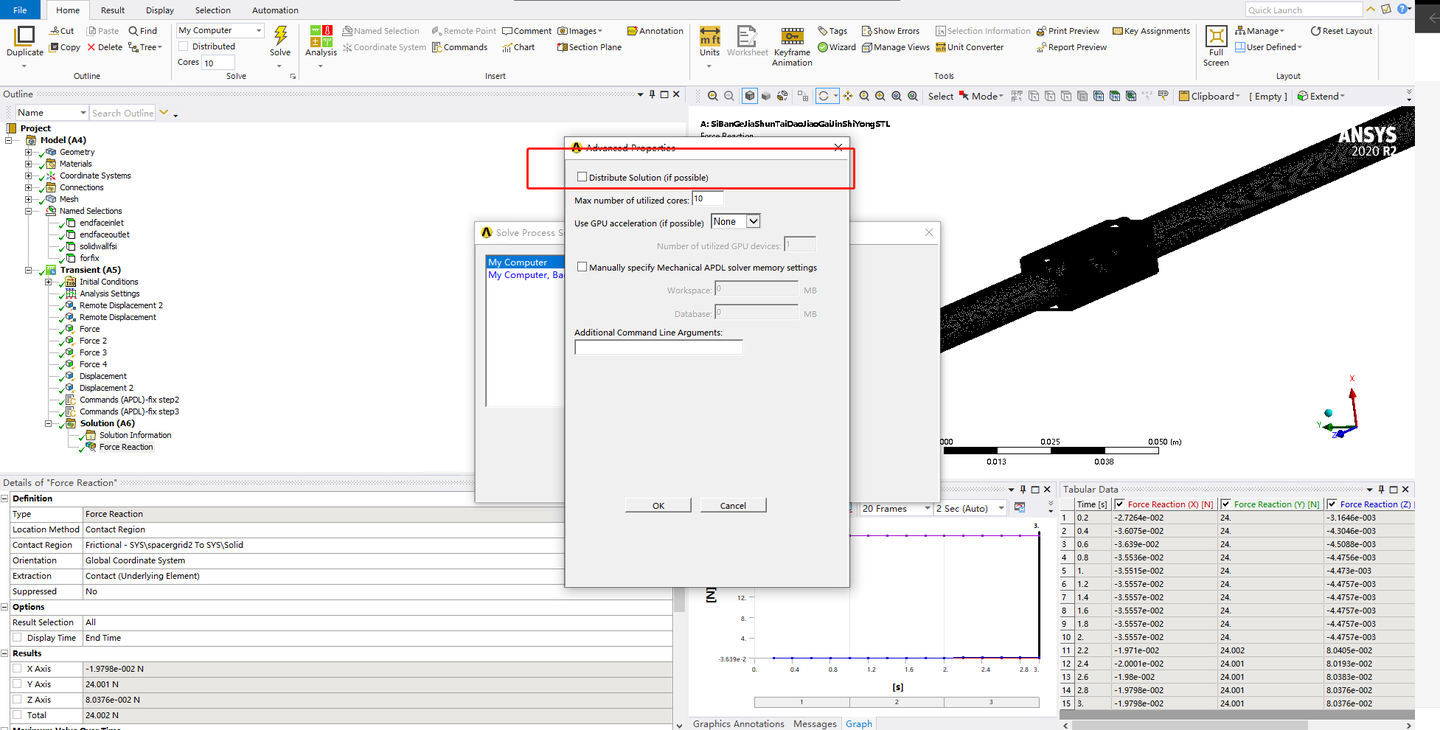
Task: Enable Distribute Solution (if possible)
Action: click(x=582, y=176)
